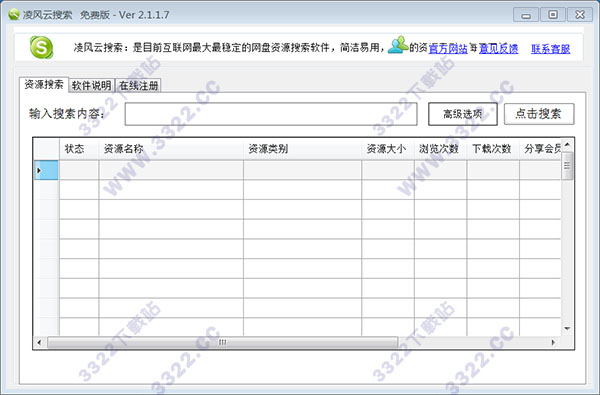600x395 pixels.
Task: Open the 软件说明 tab
Action: click(91, 85)
